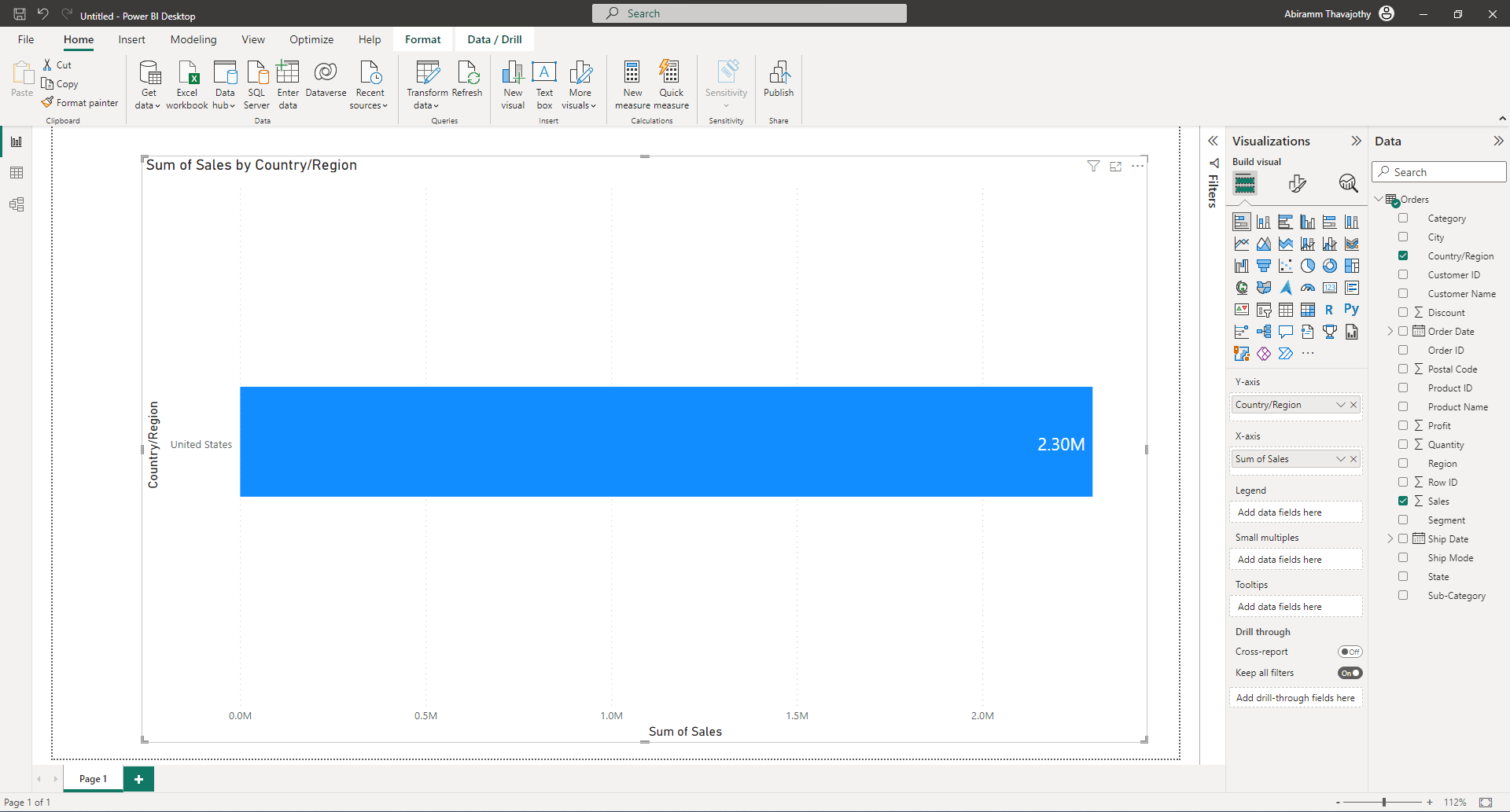Select the Donut chart visual type
The width and height of the screenshot is (1510, 812).
pos(1330,266)
